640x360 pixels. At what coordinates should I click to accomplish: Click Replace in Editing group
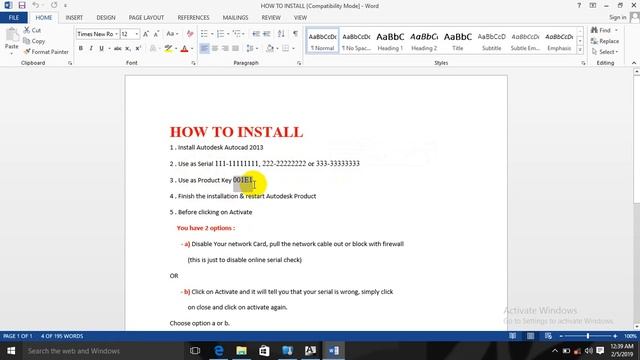pyautogui.click(x=605, y=41)
